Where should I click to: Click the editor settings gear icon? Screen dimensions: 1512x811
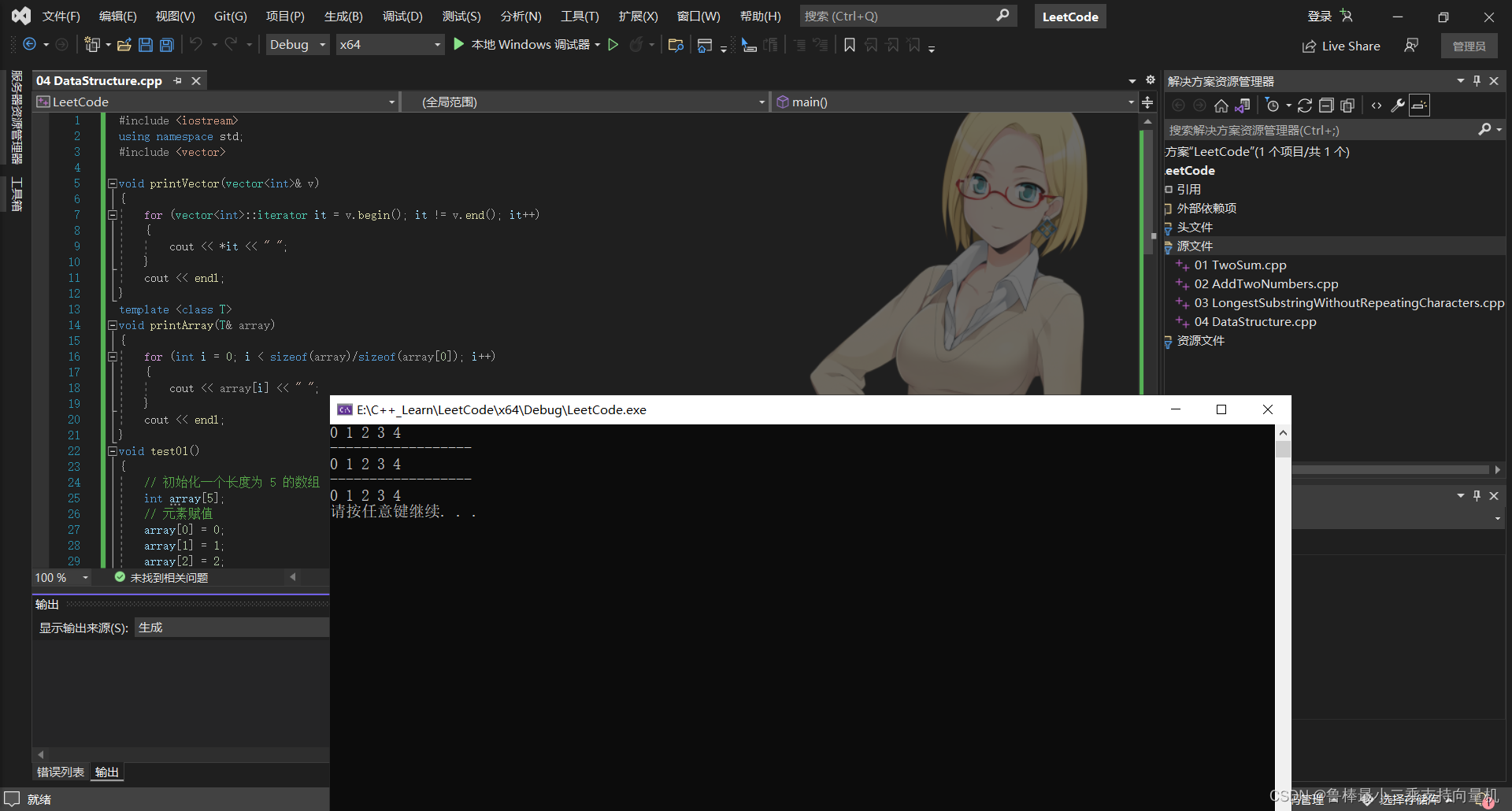click(1150, 80)
